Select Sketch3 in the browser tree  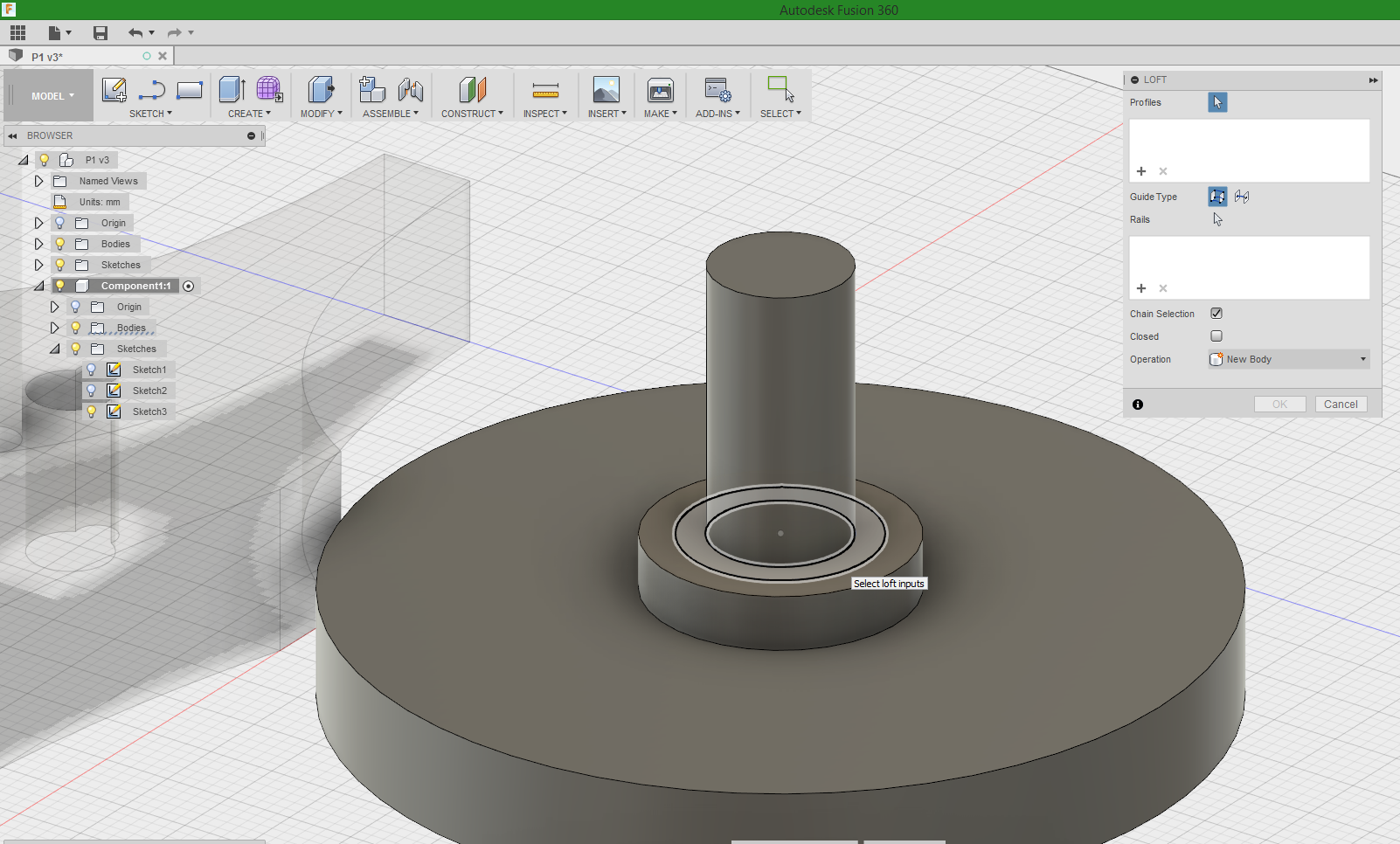point(149,412)
